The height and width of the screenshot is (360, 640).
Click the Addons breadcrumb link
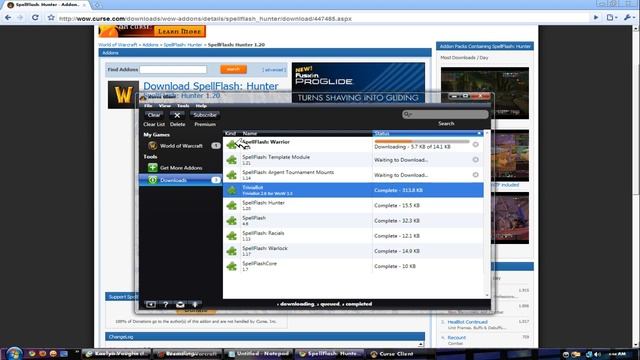[150, 45]
